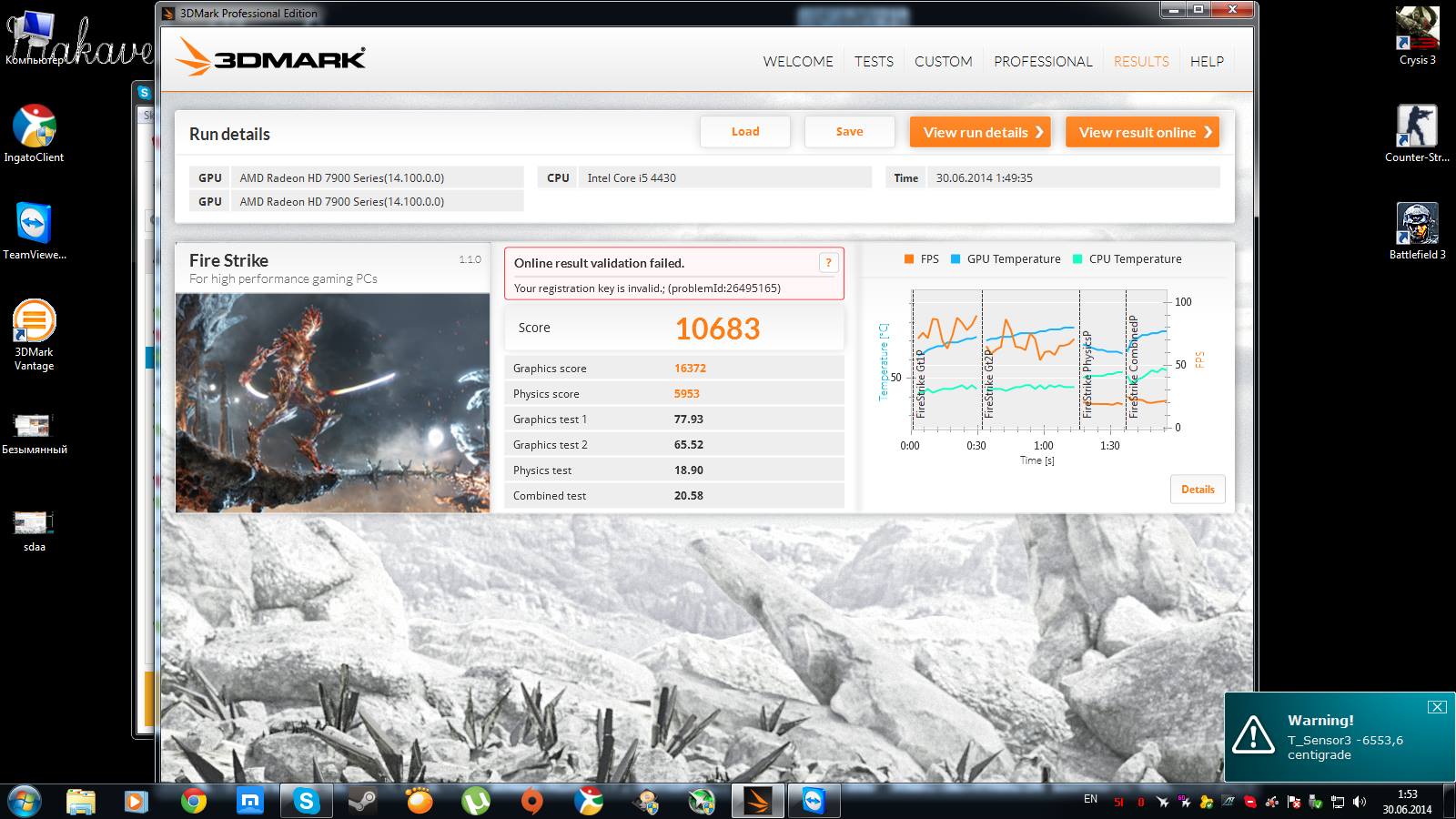Open Безымянный image file on desktop
The width and height of the screenshot is (1456, 819).
click(34, 433)
